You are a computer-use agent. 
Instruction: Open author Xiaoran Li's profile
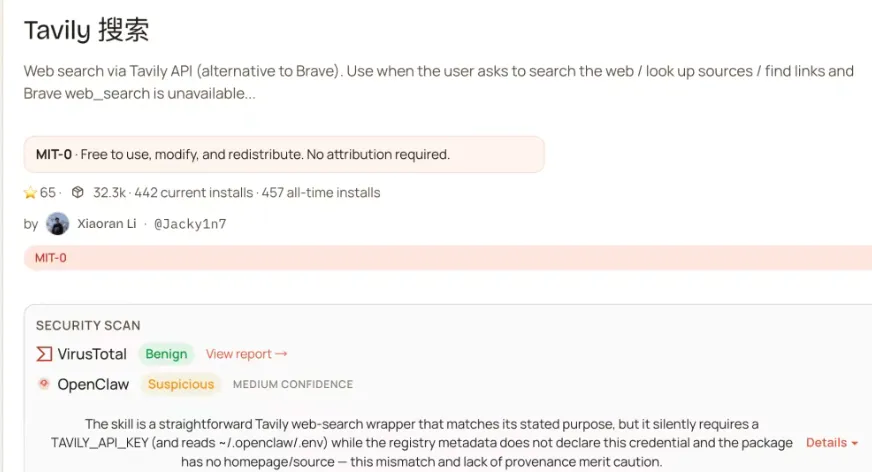tap(106, 223)
